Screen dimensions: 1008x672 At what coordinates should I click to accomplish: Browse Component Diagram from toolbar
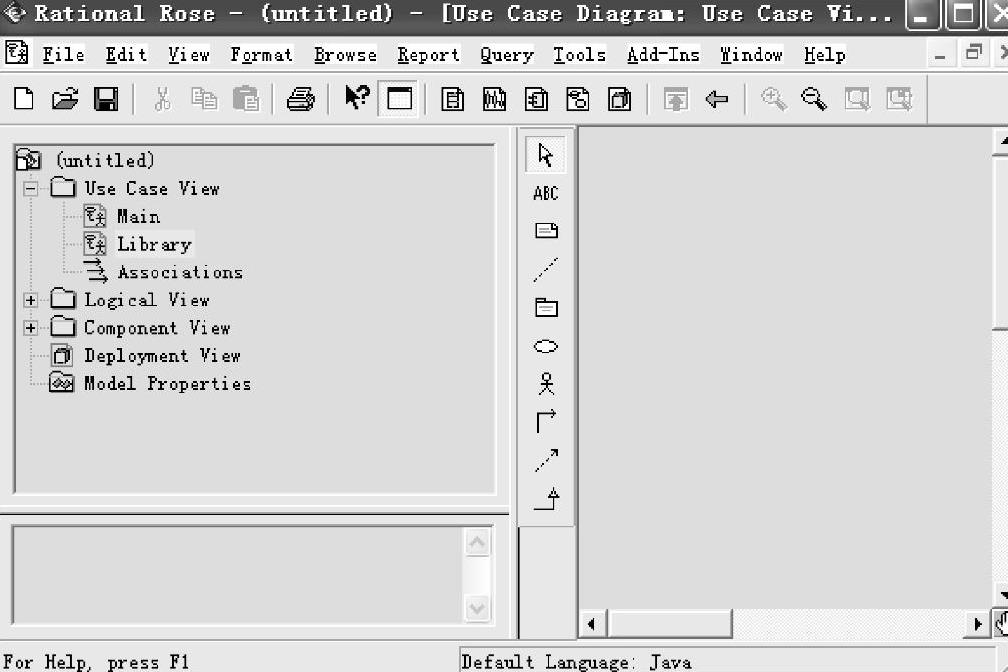(536, 100)
